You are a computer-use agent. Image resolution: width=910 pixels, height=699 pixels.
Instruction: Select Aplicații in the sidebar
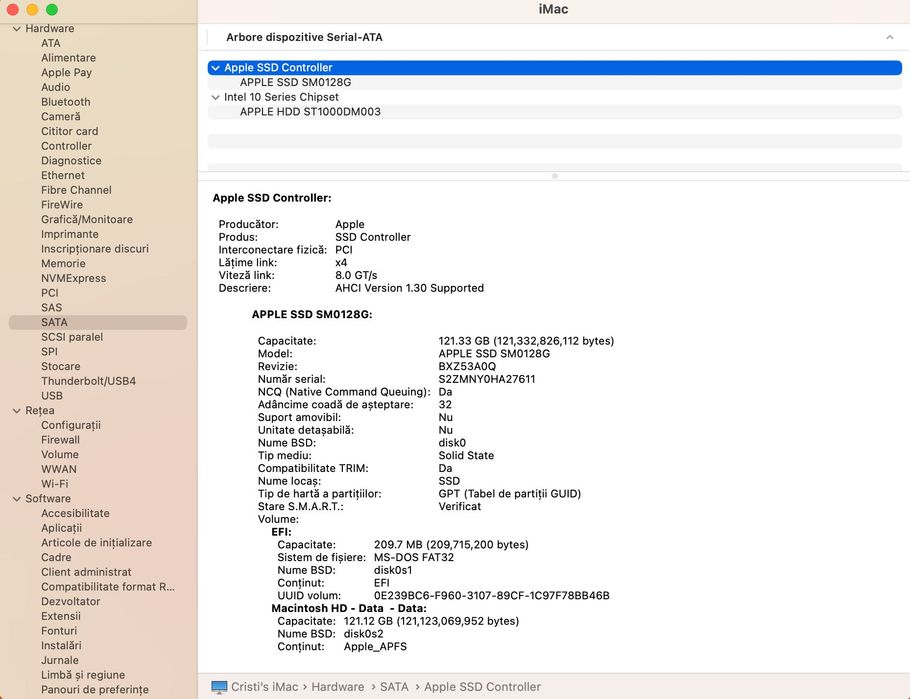[62, 528]
